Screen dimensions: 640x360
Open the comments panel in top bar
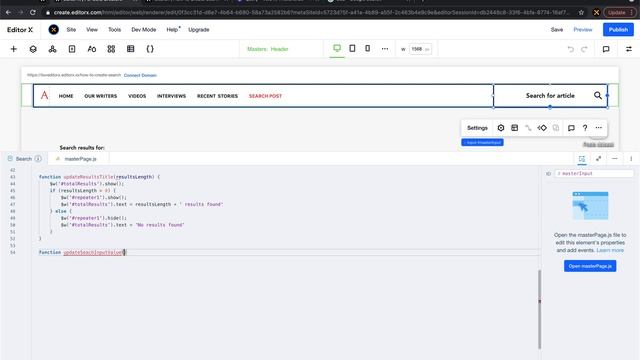606,49
